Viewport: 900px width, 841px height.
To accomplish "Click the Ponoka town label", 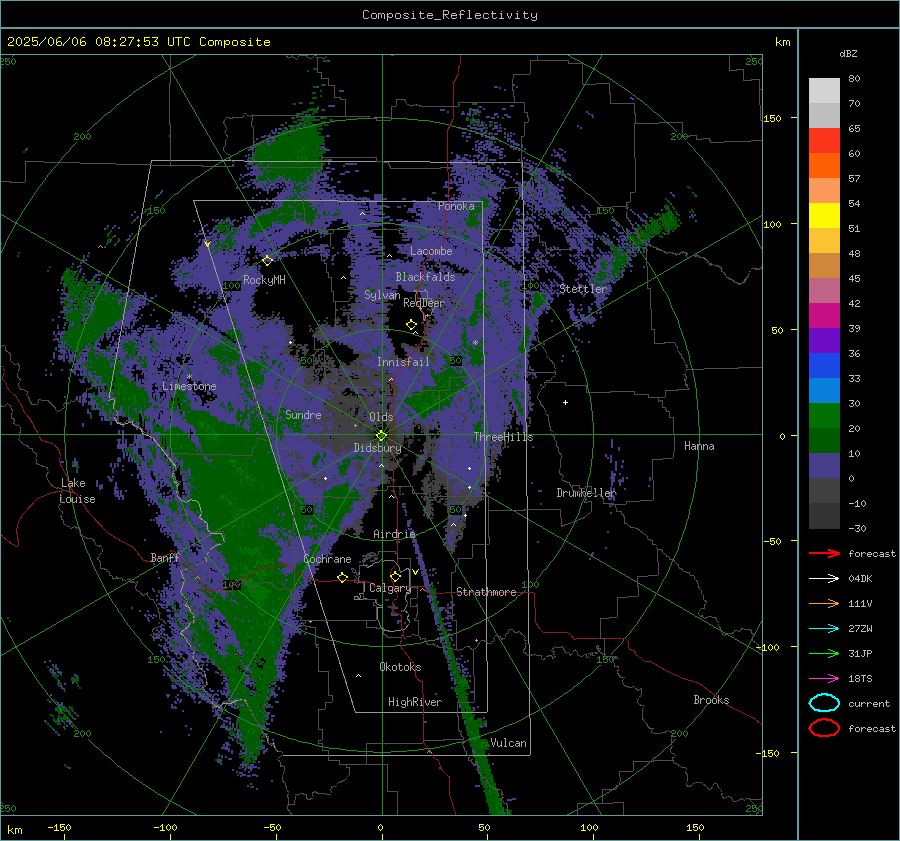I will pos(456,206).
